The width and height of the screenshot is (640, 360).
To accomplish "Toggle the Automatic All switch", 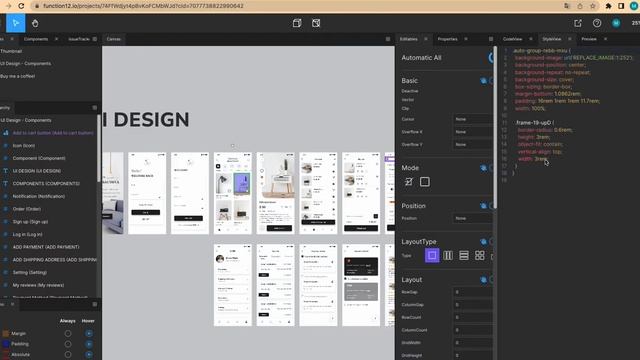I will pyautogui.click(x=491, y=58).
